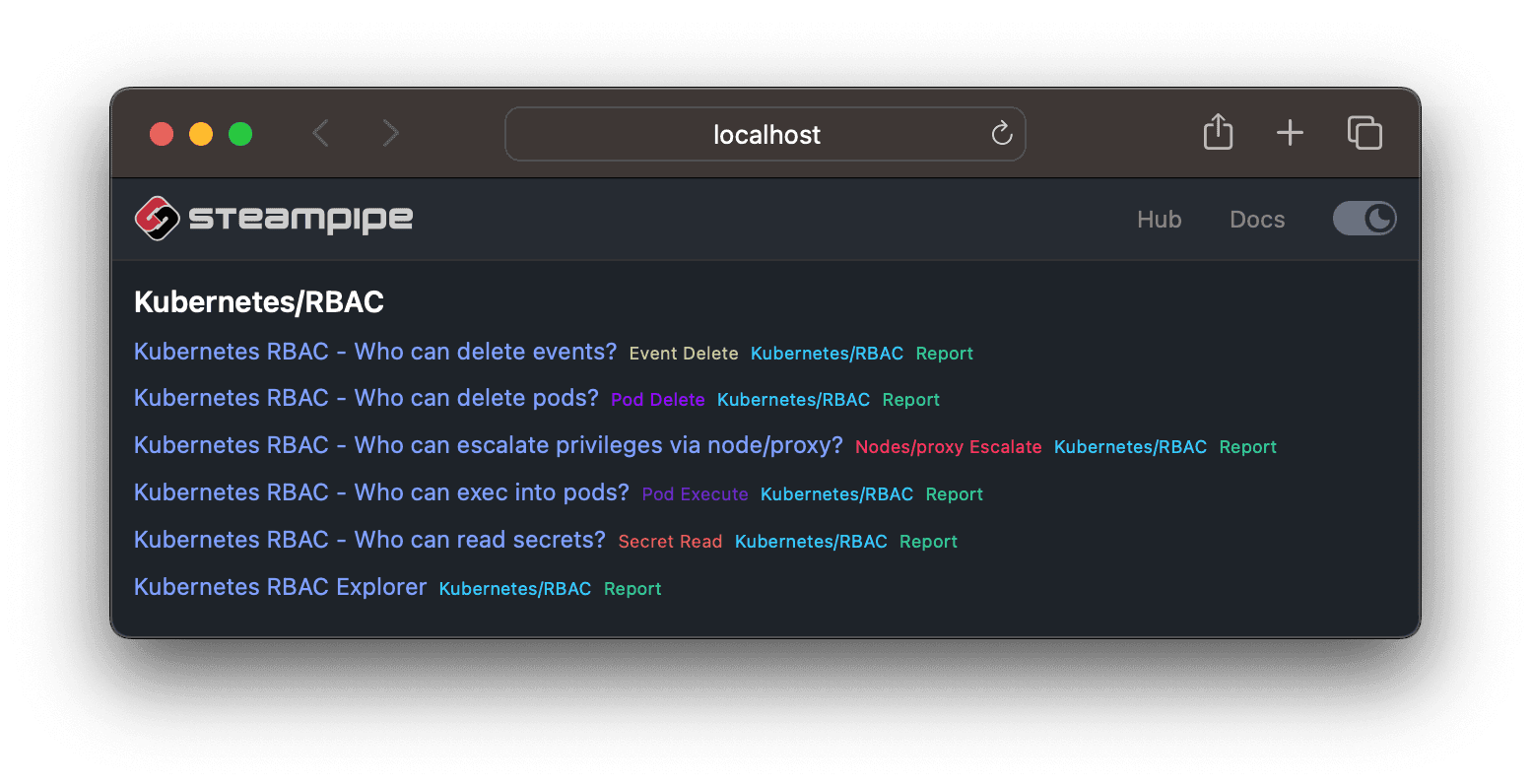
Task: Open the Kubernetes RBAC Explorer dashboard
Action: (x=280, y=586)
